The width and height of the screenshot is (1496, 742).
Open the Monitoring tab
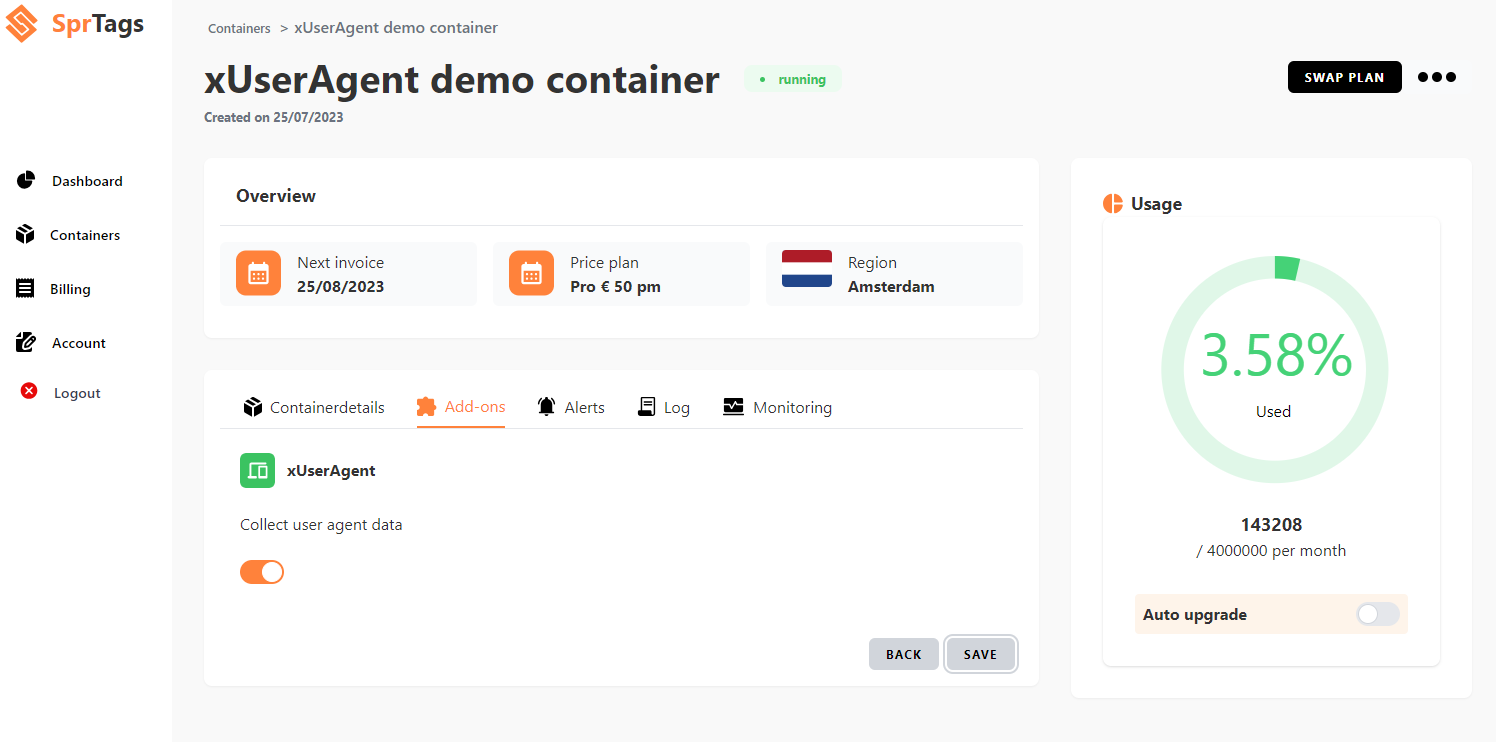(778, 407)
